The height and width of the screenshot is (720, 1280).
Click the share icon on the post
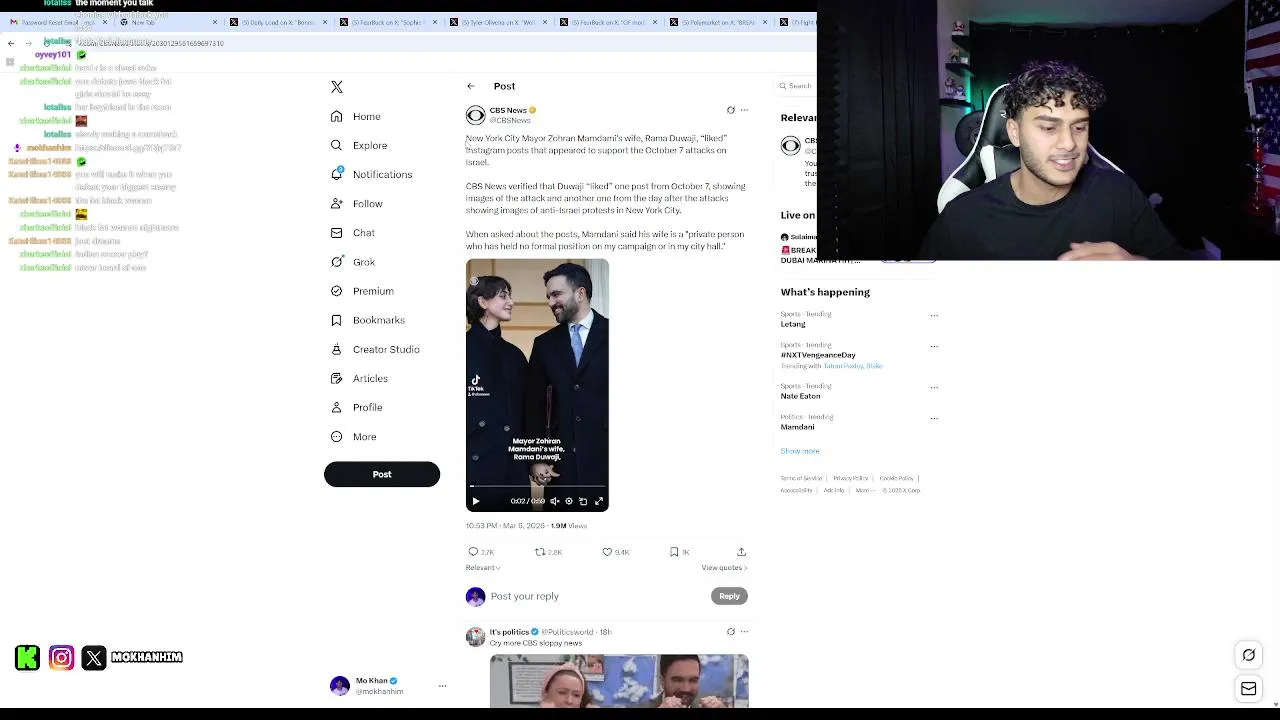pos(741,552)
